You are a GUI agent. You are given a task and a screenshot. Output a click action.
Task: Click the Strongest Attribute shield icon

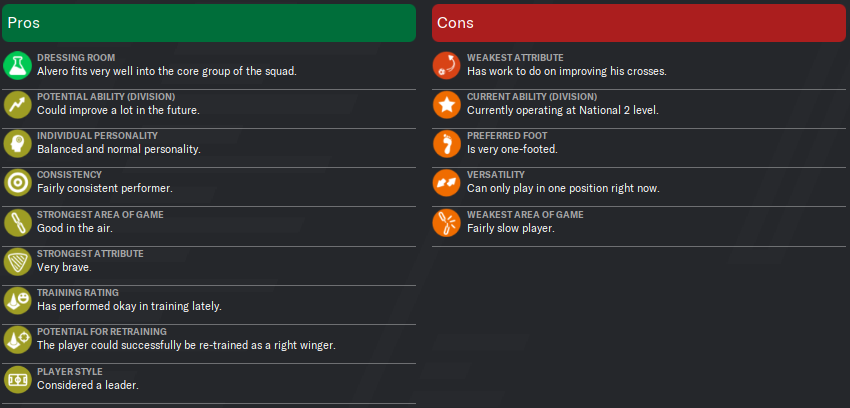point(17,261)
